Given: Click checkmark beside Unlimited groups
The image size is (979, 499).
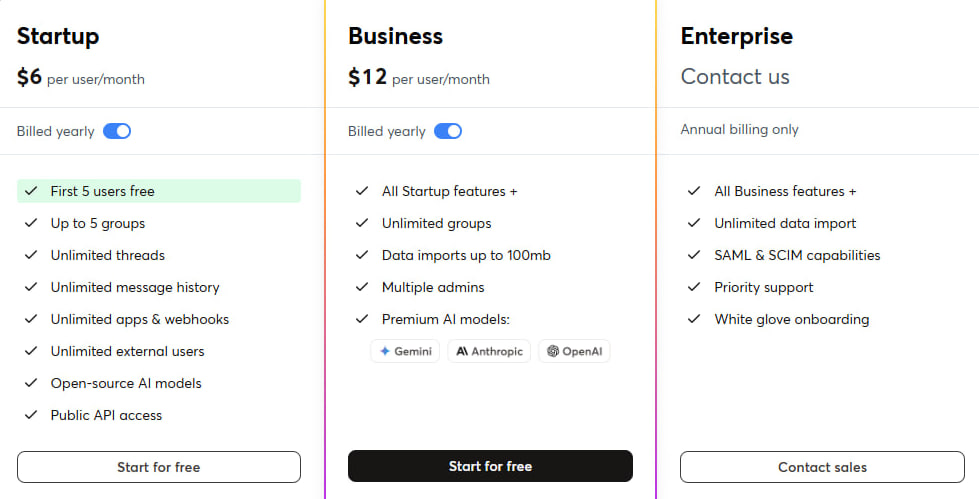Looking at the screenshot, I should pyautogui.click(x=362, y=223).
